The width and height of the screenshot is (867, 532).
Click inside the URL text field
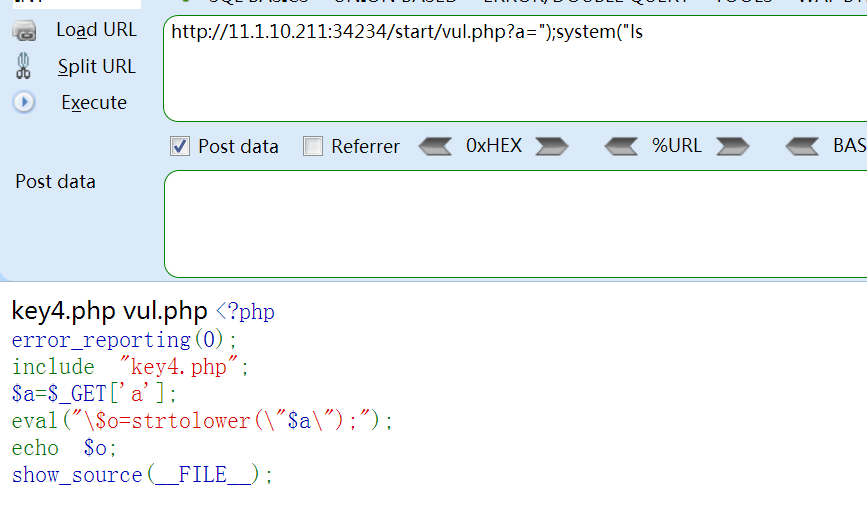(x=515, y=69)
